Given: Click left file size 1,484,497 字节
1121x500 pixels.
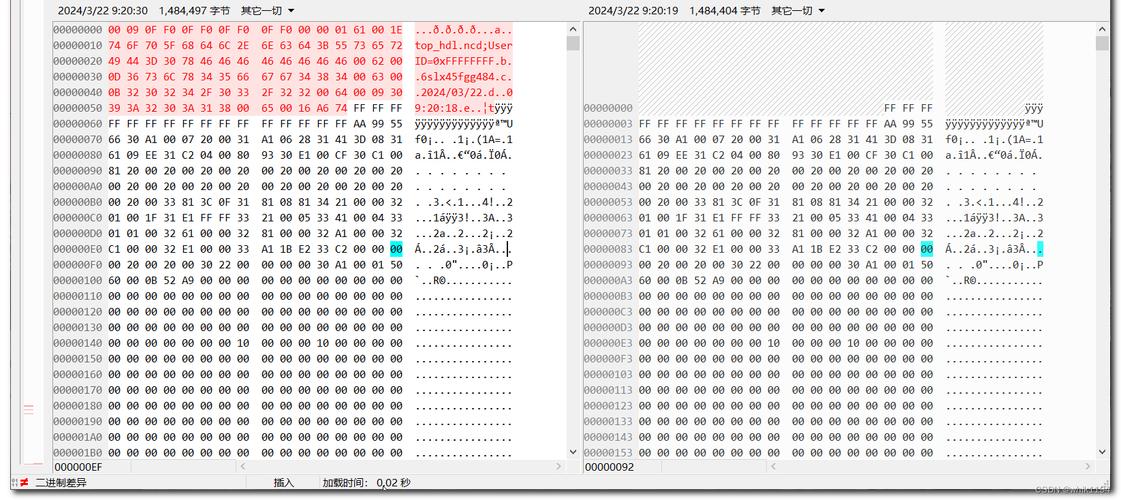Looking at the screenshot, I should [194, 11].
